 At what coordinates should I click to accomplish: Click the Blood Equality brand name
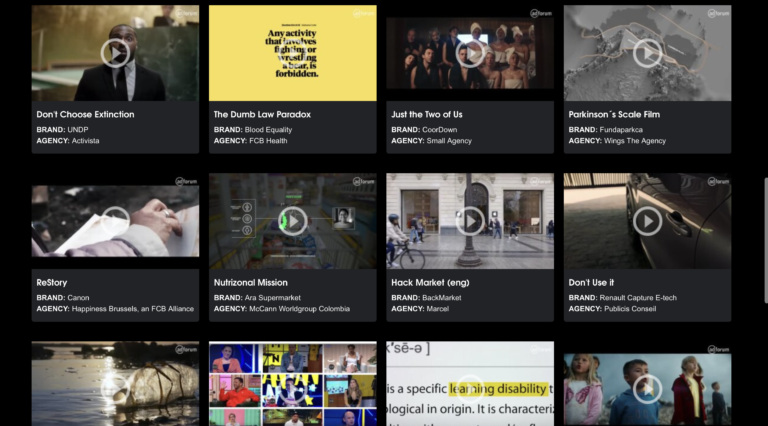pos(268,130)
